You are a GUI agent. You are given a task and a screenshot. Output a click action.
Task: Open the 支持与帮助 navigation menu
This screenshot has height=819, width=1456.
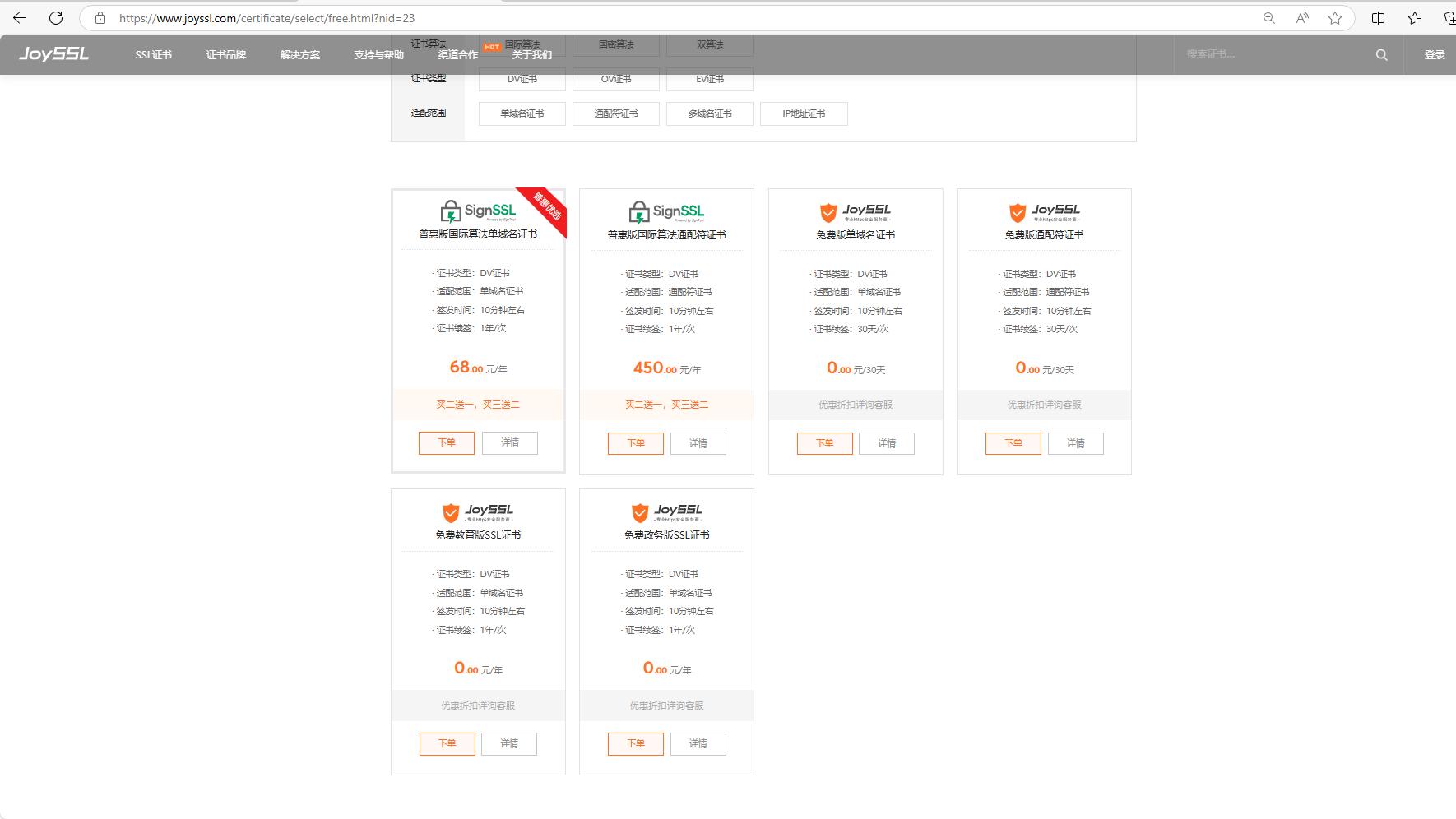379,55
